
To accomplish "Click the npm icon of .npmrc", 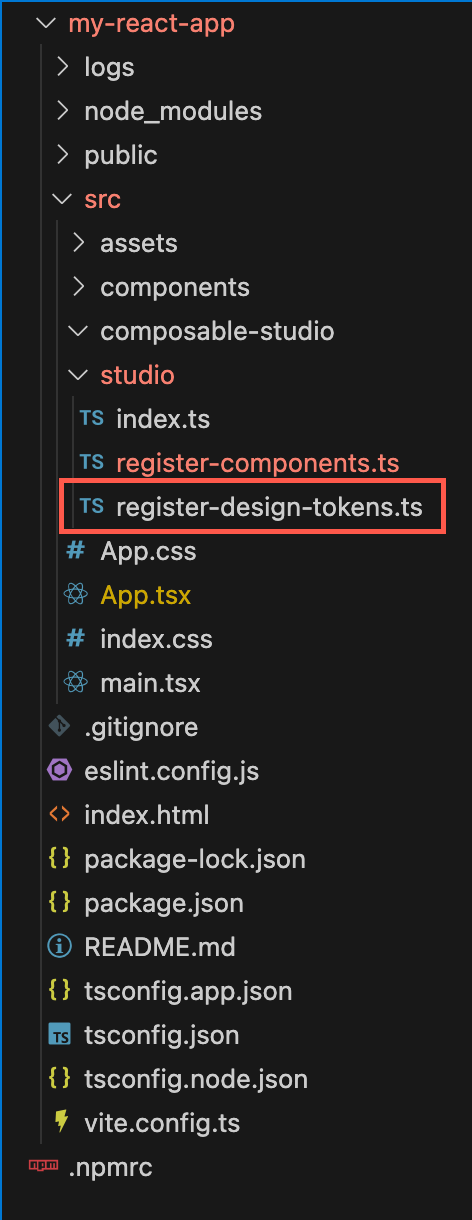I will pos(43,1167).
